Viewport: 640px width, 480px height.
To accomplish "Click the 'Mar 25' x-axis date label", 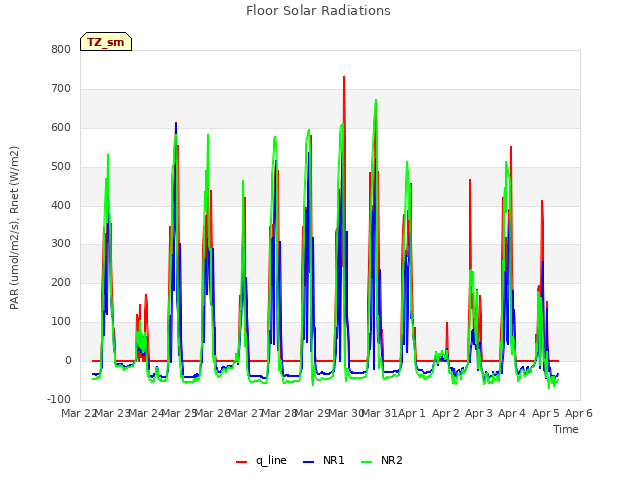I will click(x=179, y=413).
